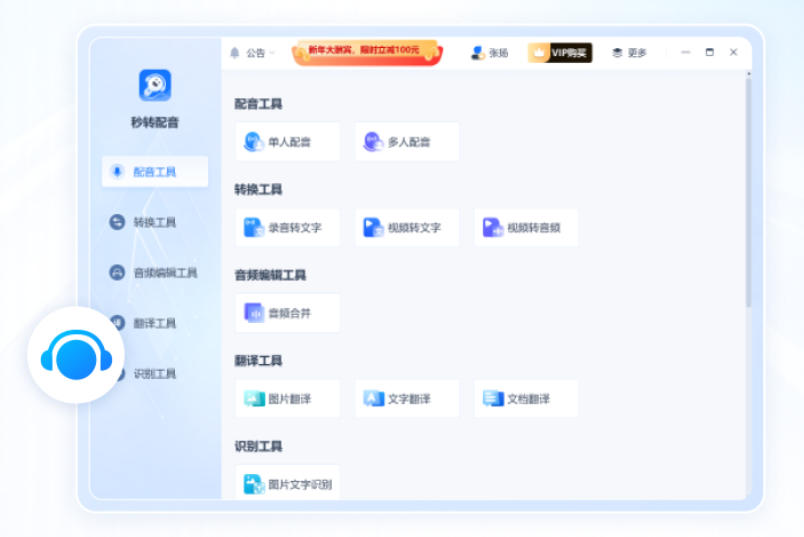Click the blue headphone support icon
This screenshot has height=537, width=804.
pos(76,355)
